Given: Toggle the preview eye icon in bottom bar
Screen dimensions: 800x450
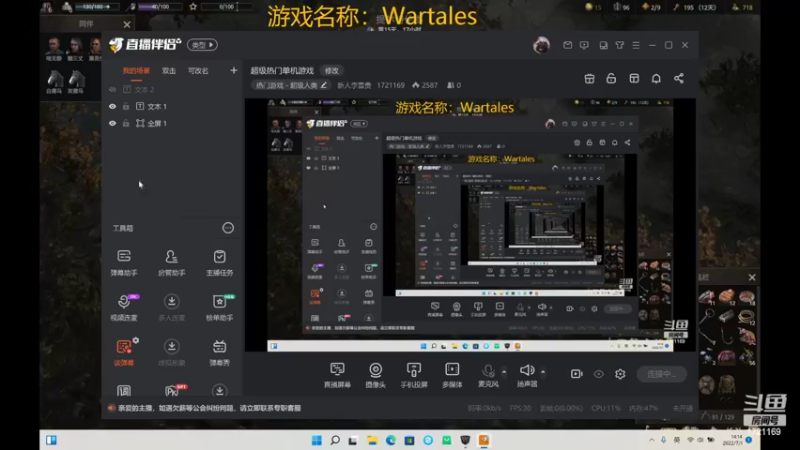Looking at the screenshot, I should [598, 374].
